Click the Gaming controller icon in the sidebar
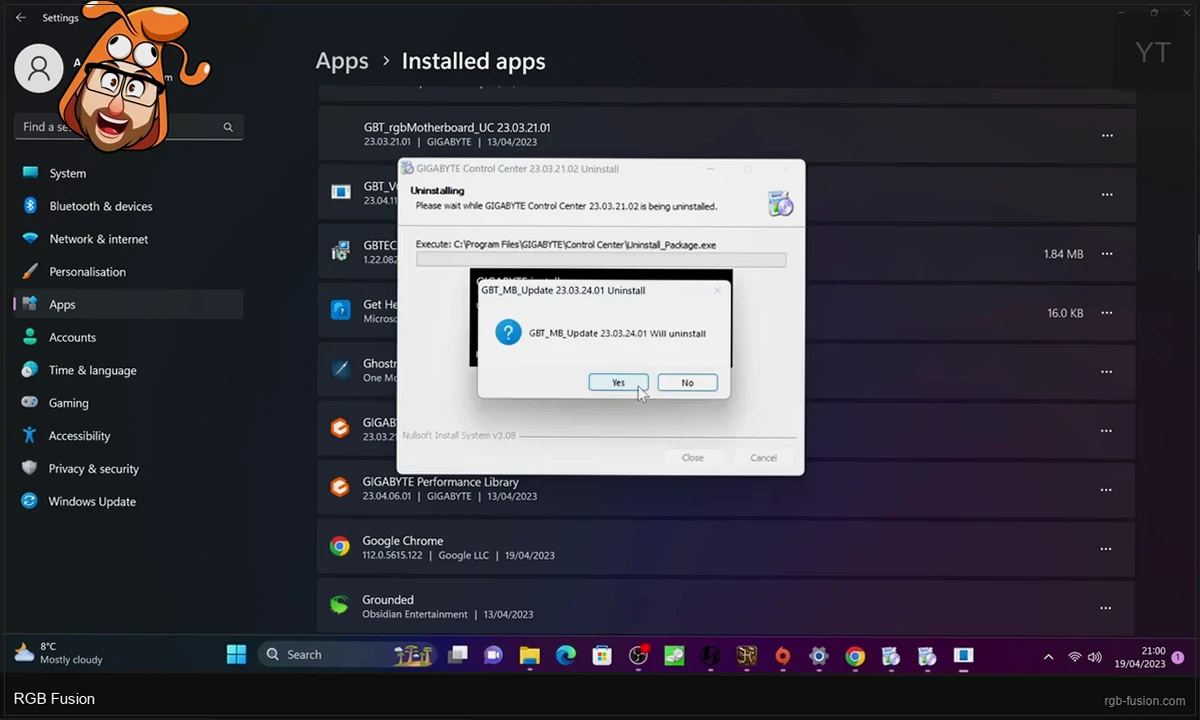 [x=30, y=403]
